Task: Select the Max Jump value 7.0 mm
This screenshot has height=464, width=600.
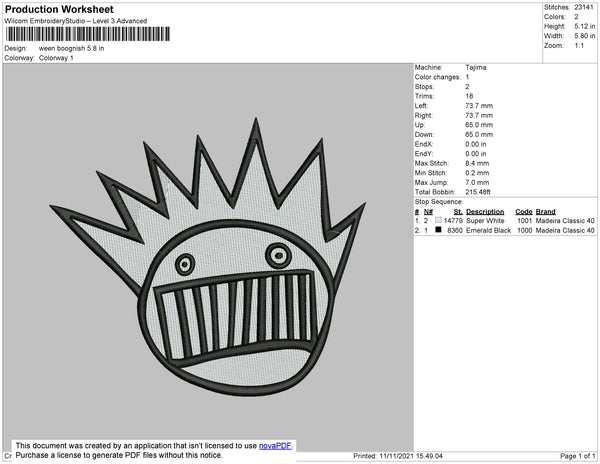Action: (x=477, y=182)
